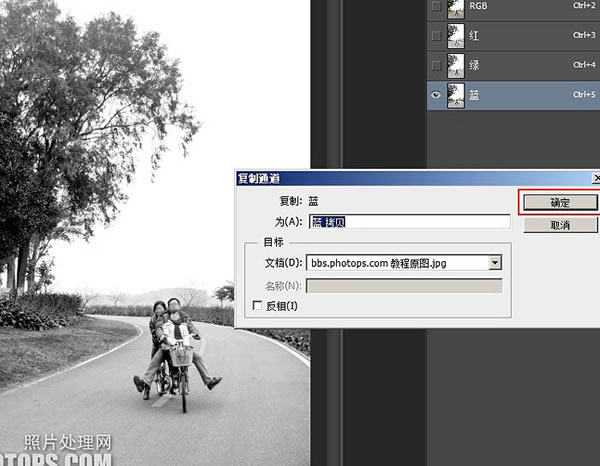Screen dimensions: 600x466
Task: Select the 红 channel thumbnail
Action: (x=456, y=36)
